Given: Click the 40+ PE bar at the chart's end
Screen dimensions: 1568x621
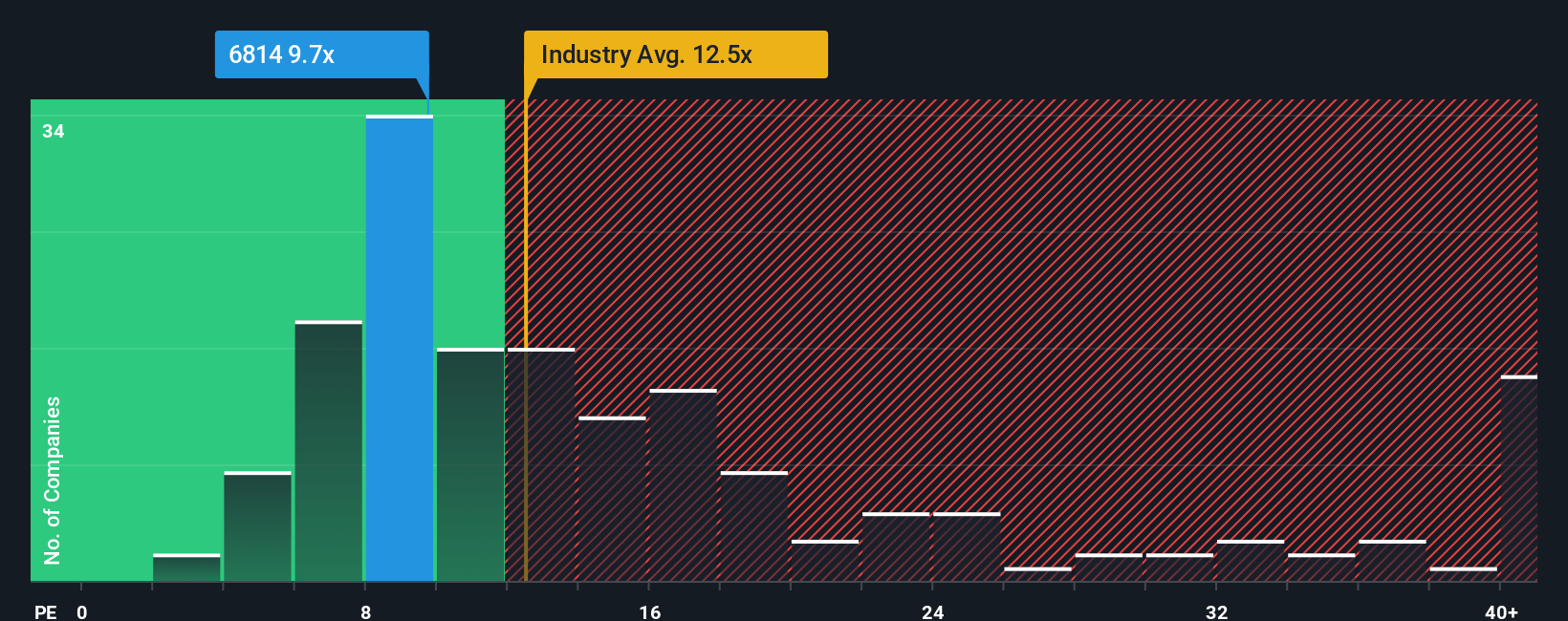Looking at the screenshot, I should tap(1519, 478).
